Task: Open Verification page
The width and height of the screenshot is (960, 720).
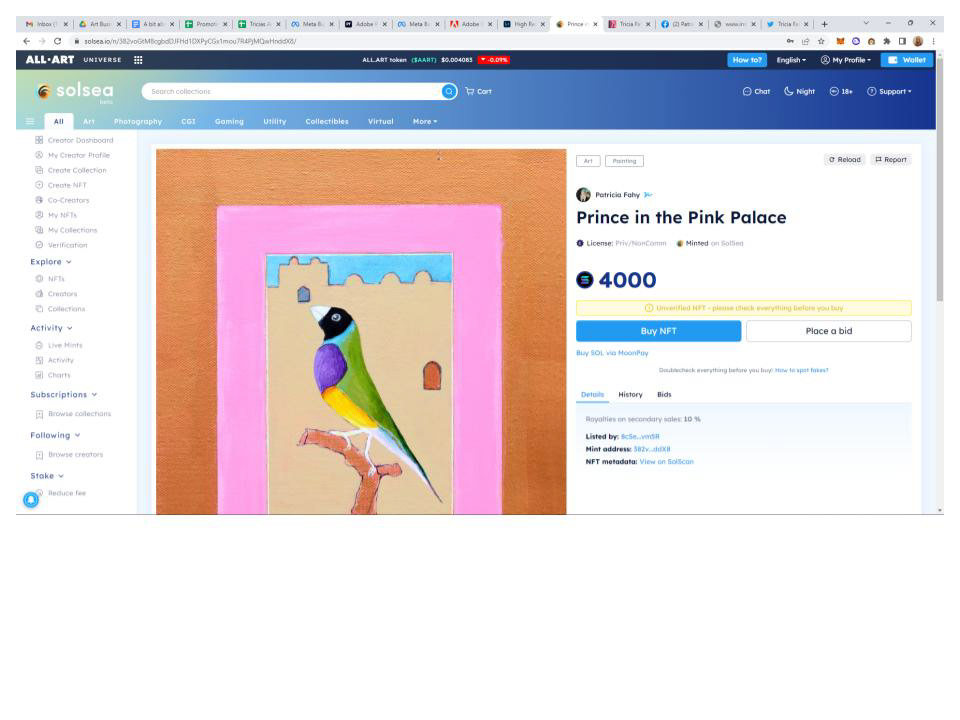Action: pyautogui.click(x=61, y=245)
